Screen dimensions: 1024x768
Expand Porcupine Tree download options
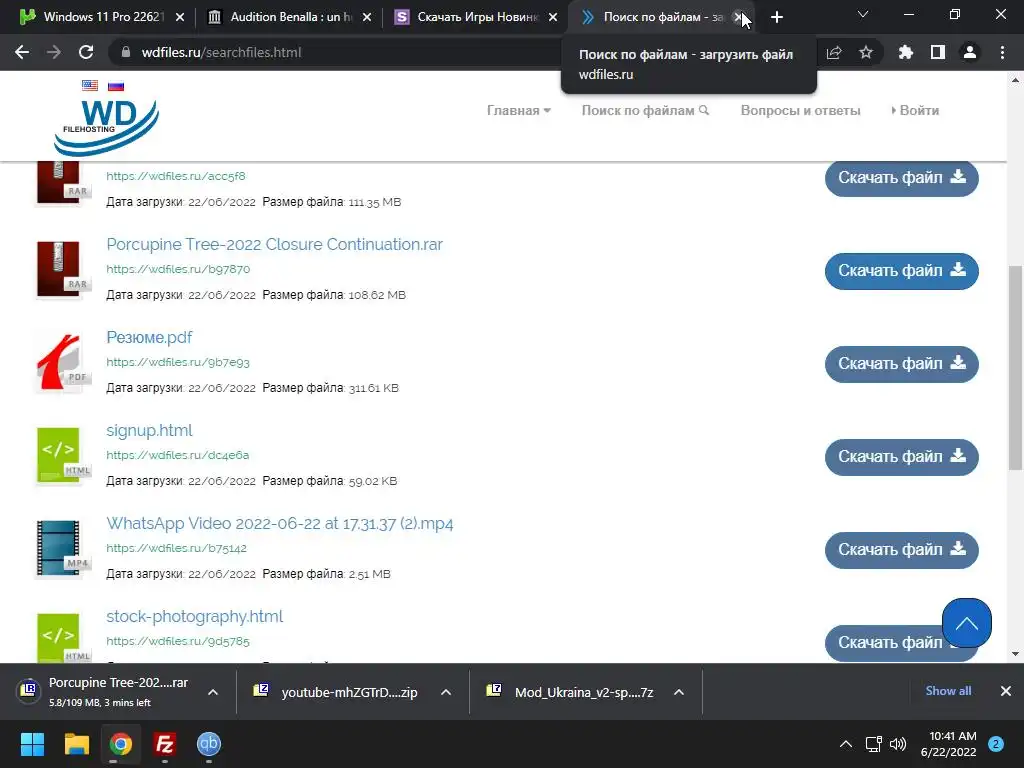[x=213, y=692]
